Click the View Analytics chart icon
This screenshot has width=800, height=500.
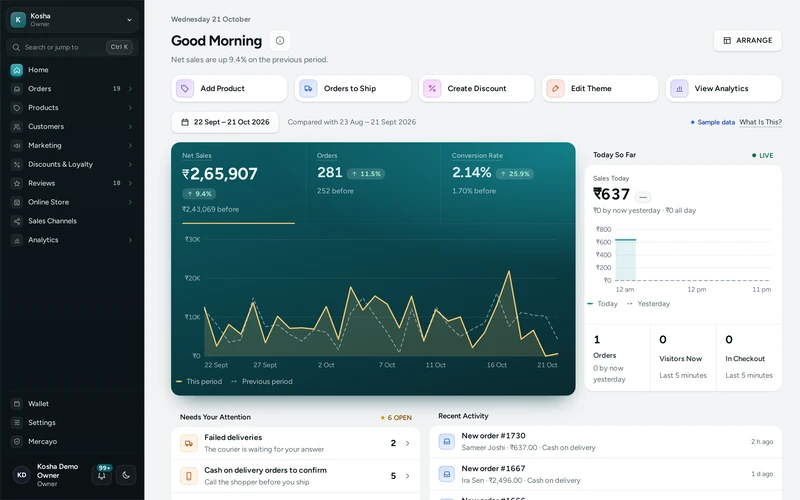coord(679,88)
